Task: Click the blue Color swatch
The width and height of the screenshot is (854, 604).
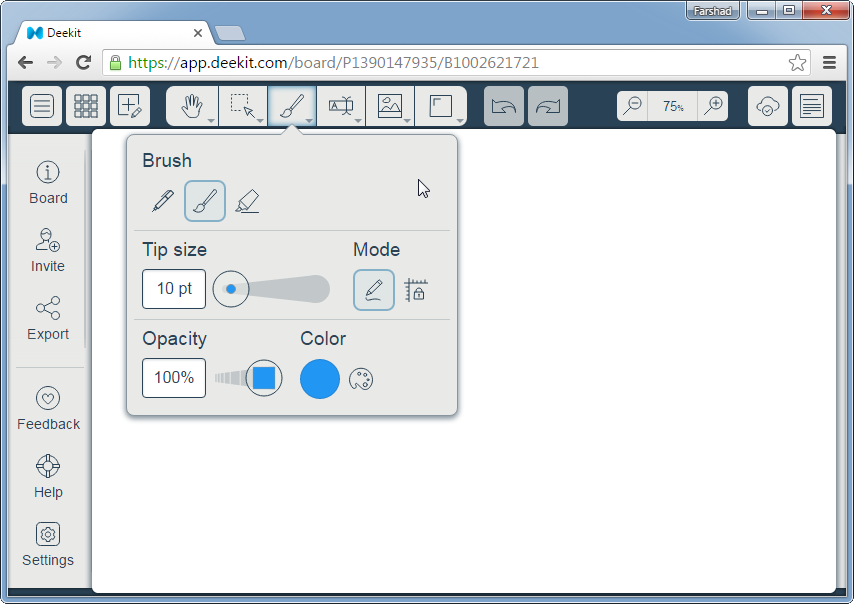Action: (x=320, y=379)
